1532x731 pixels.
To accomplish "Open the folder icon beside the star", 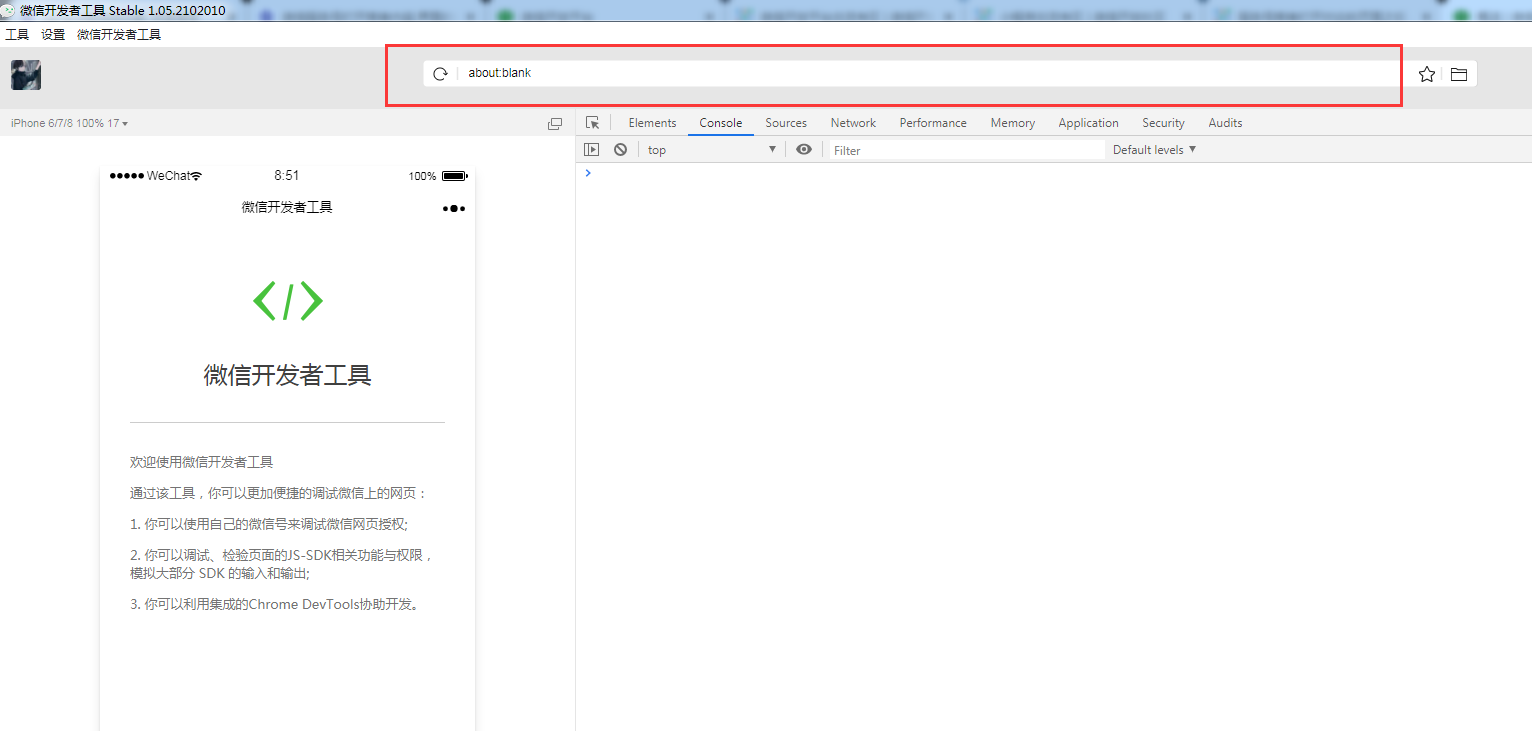I will [x=1459, y=74].
